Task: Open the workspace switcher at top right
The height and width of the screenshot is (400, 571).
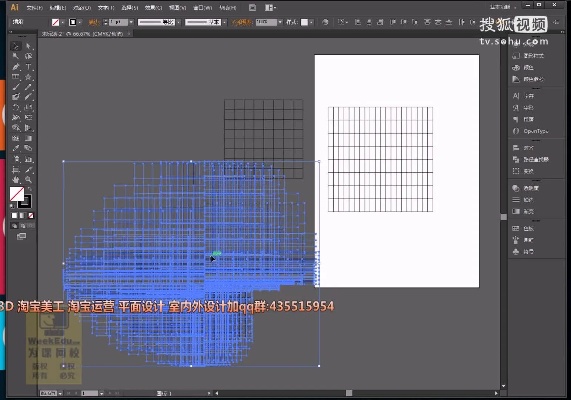Action: pos(503,7)
